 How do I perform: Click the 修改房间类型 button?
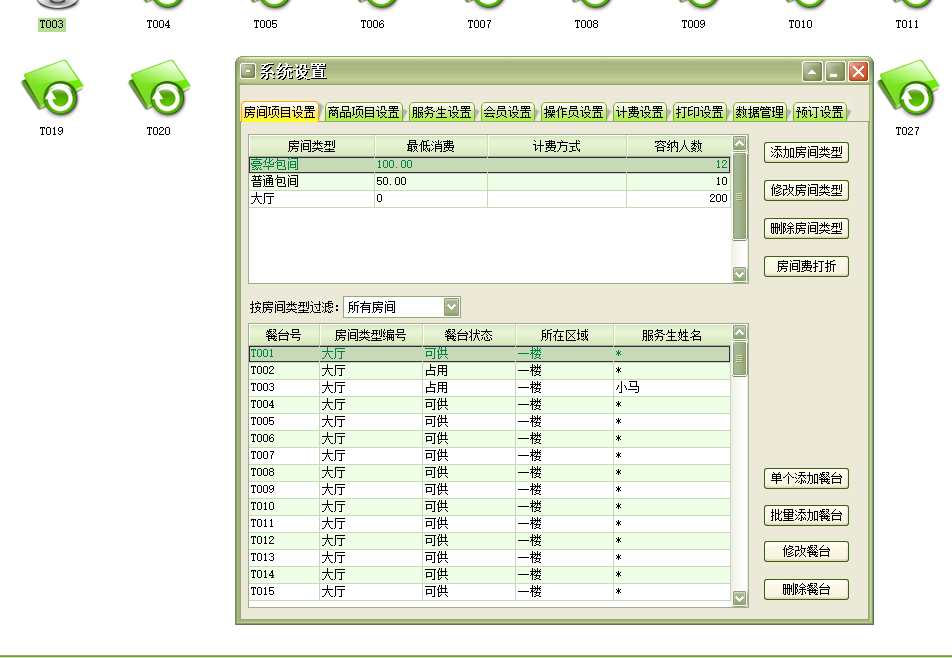click(806, 191)
